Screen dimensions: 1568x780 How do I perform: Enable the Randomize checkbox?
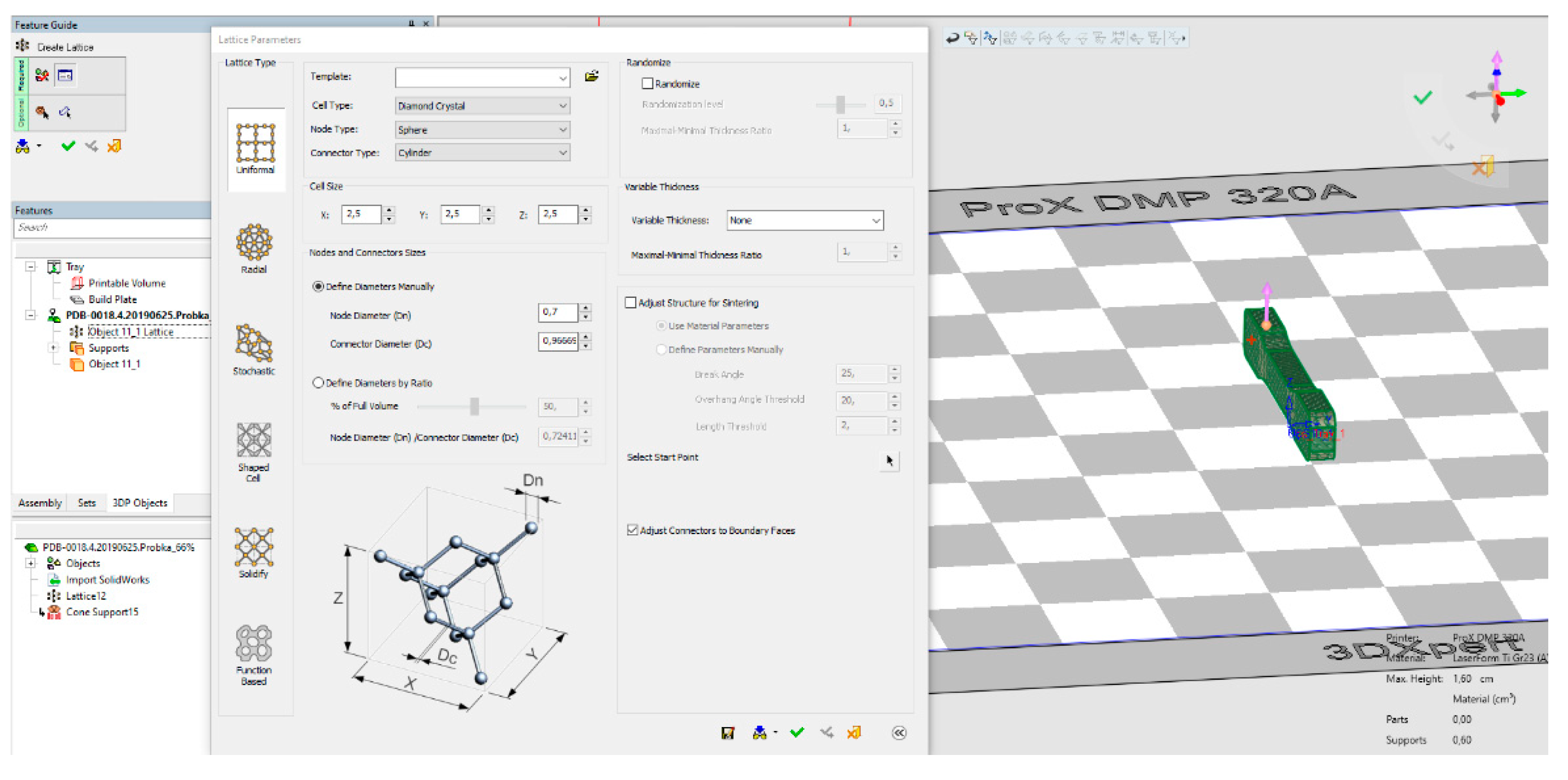[647, 83]
